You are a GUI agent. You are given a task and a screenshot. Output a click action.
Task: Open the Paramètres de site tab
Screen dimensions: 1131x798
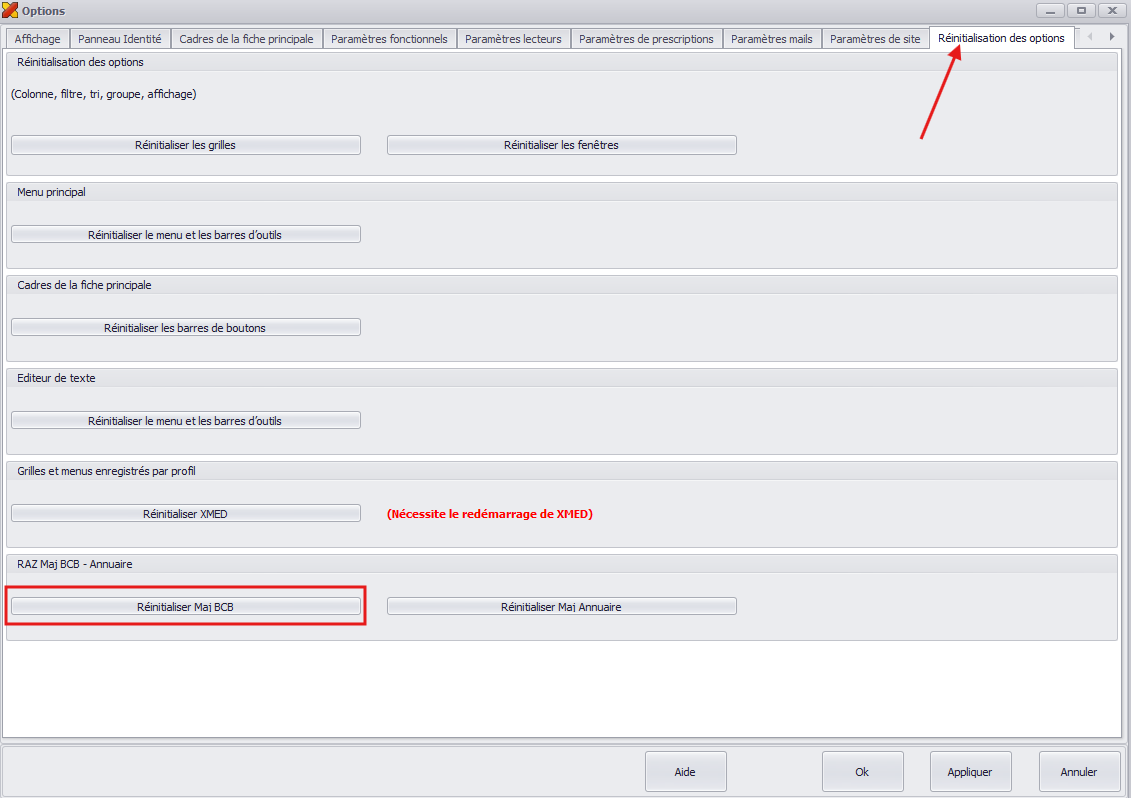tap(875, 39)
